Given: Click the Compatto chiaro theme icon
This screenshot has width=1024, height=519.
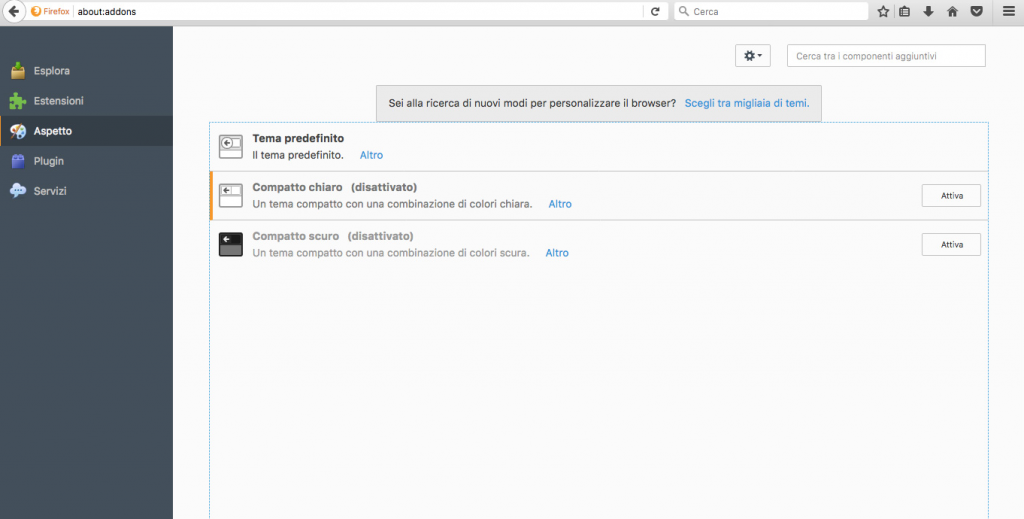Looking at the screenshot, I should point(231,196).
